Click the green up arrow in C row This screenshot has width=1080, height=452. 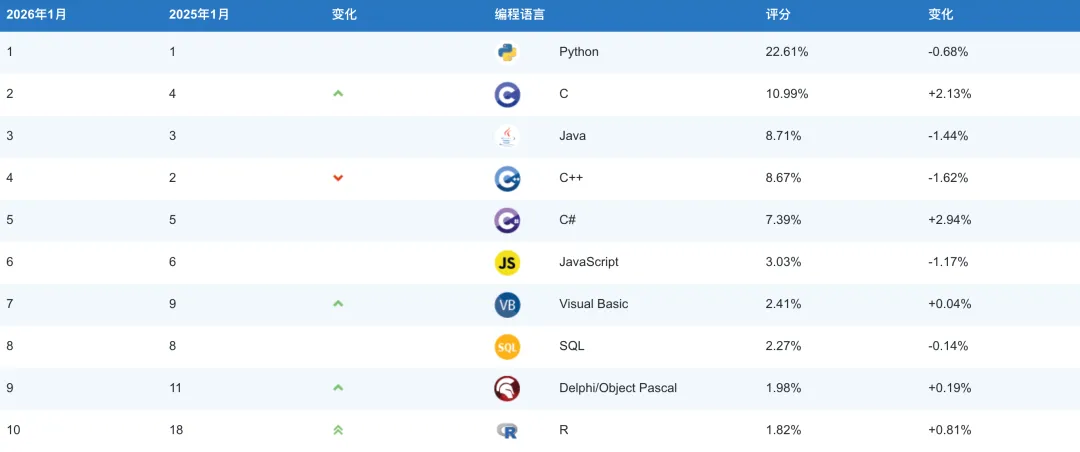[338, 94]
